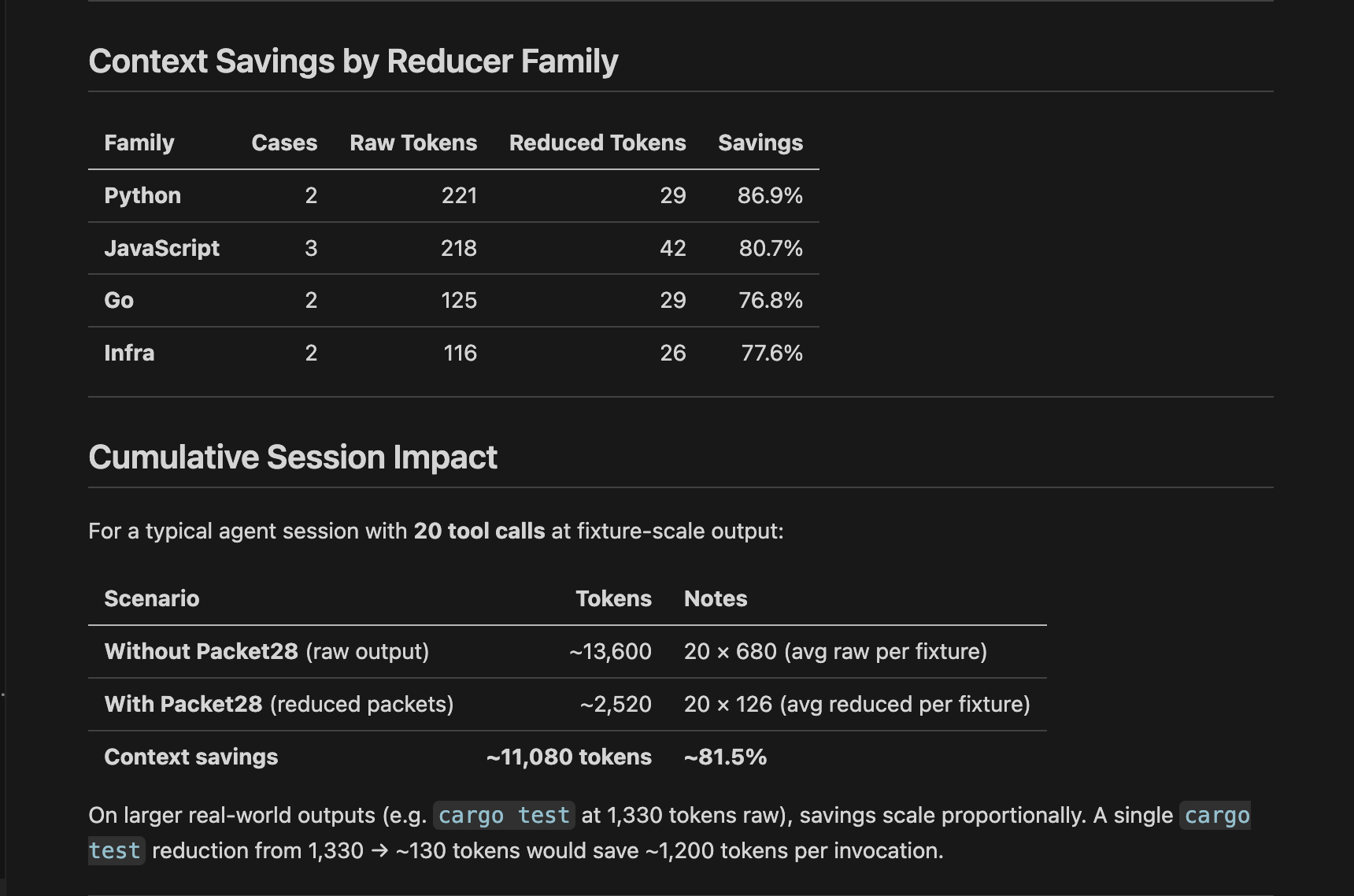Click the 80.7% savings cell
Image resolution: width=1354 pixels, height=896 pixels.
coord(770,248)
